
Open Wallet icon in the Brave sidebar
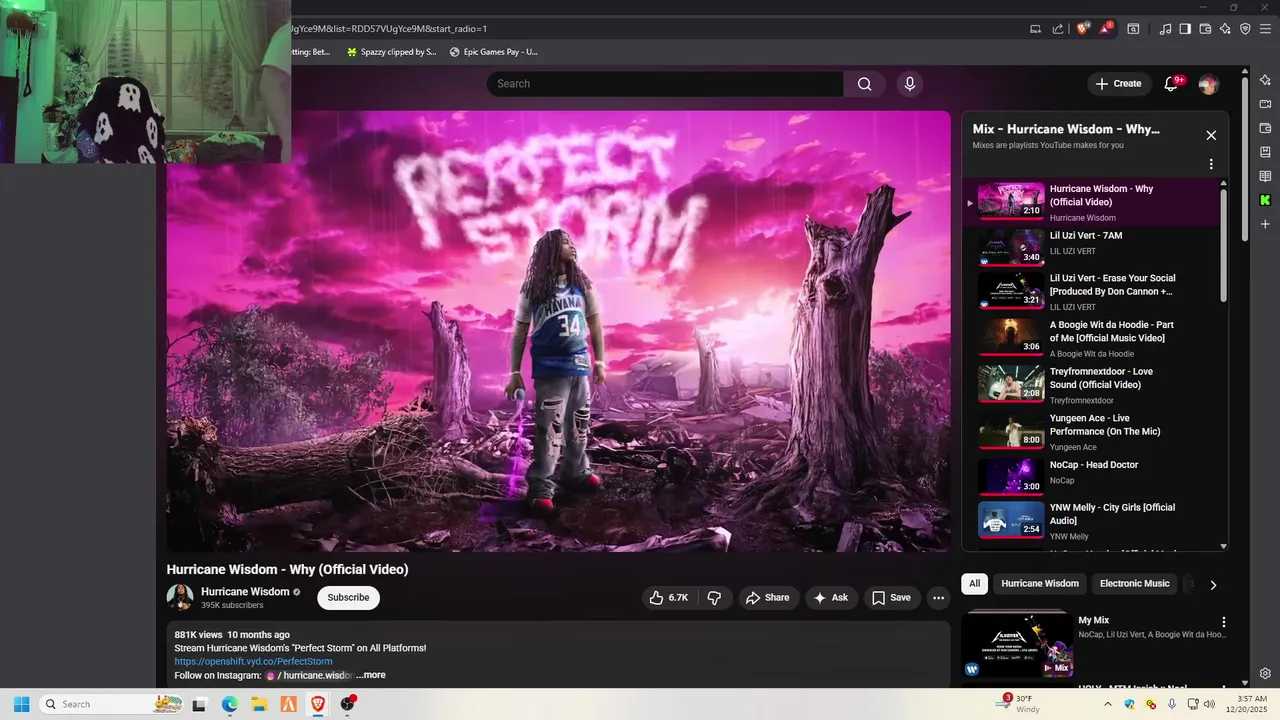pyautogui.click(x=1265, y=128)
